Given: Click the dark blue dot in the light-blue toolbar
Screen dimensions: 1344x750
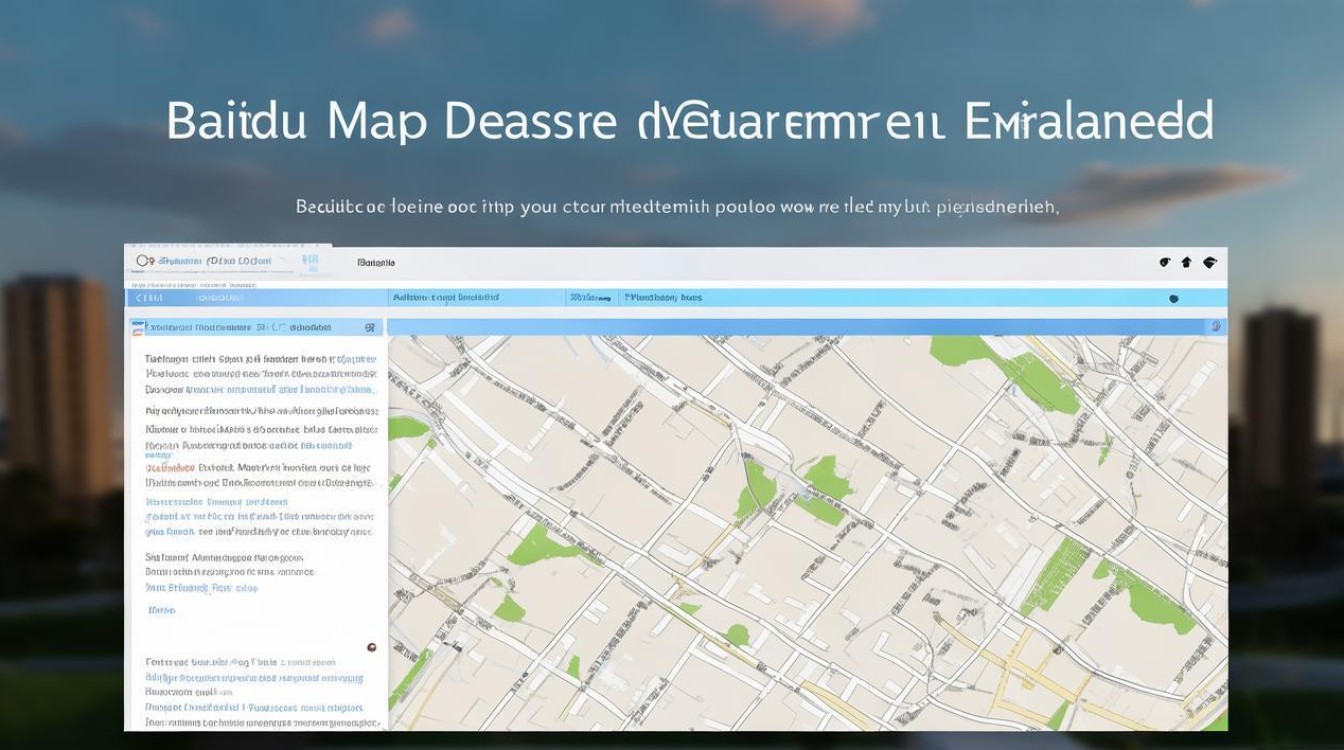Looking at the screenshot, I should [x=1173, y=298].
